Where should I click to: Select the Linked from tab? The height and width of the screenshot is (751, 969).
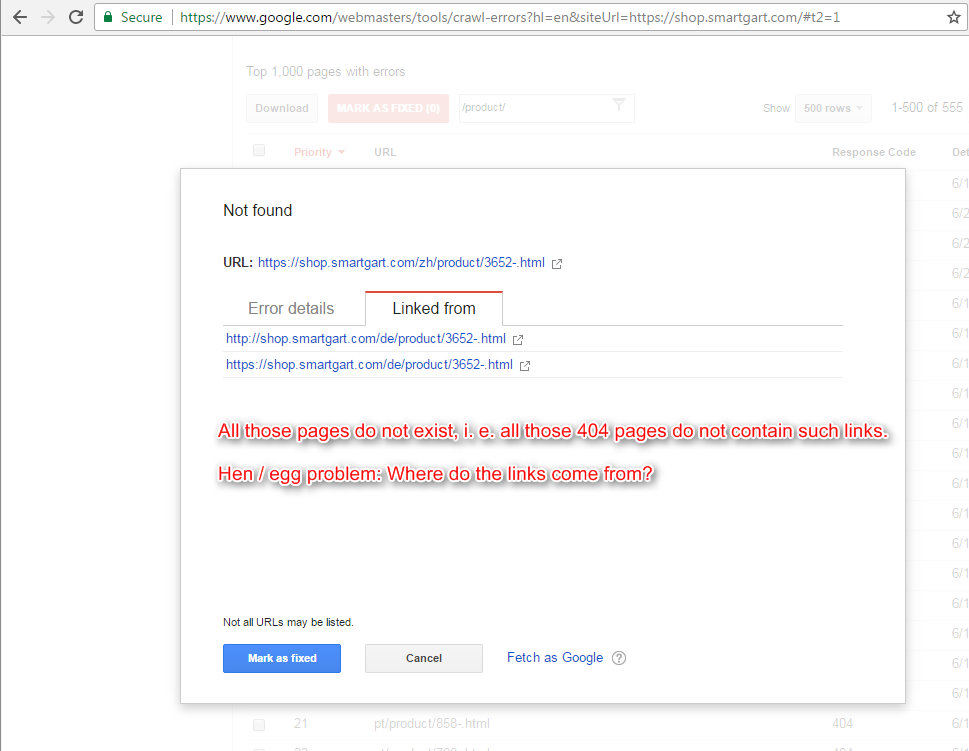click(434, 308)
